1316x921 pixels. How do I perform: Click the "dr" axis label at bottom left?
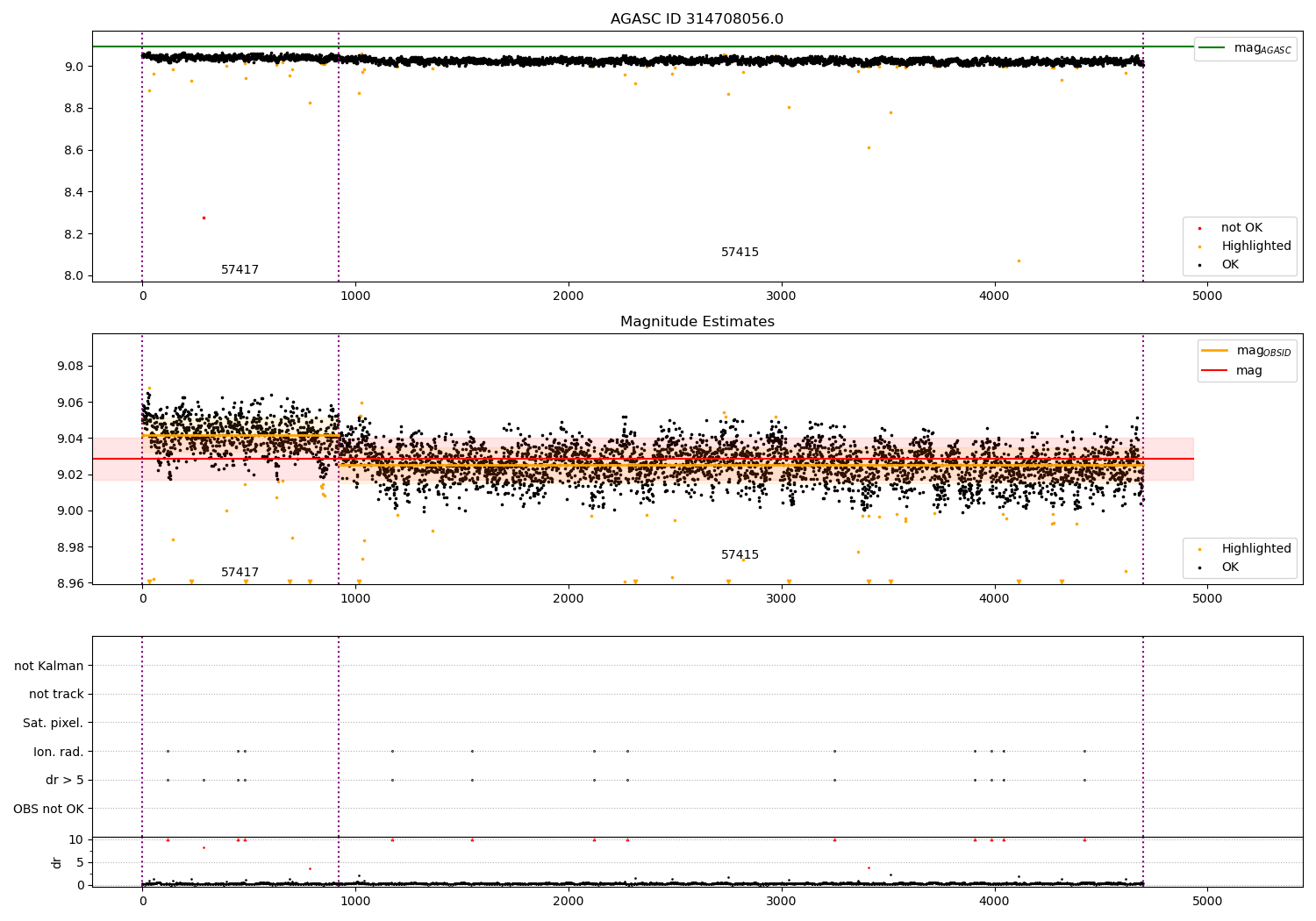tap(57, 862)
